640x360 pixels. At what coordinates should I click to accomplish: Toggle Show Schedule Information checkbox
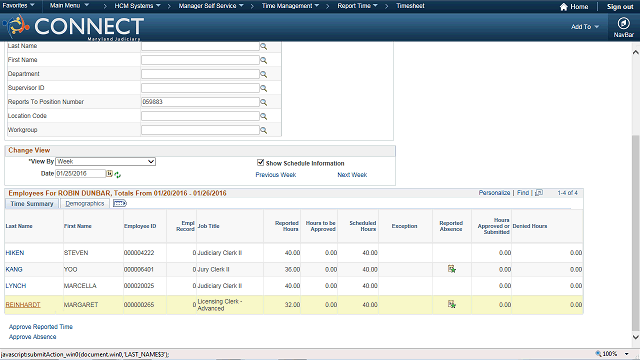(260, 162)
